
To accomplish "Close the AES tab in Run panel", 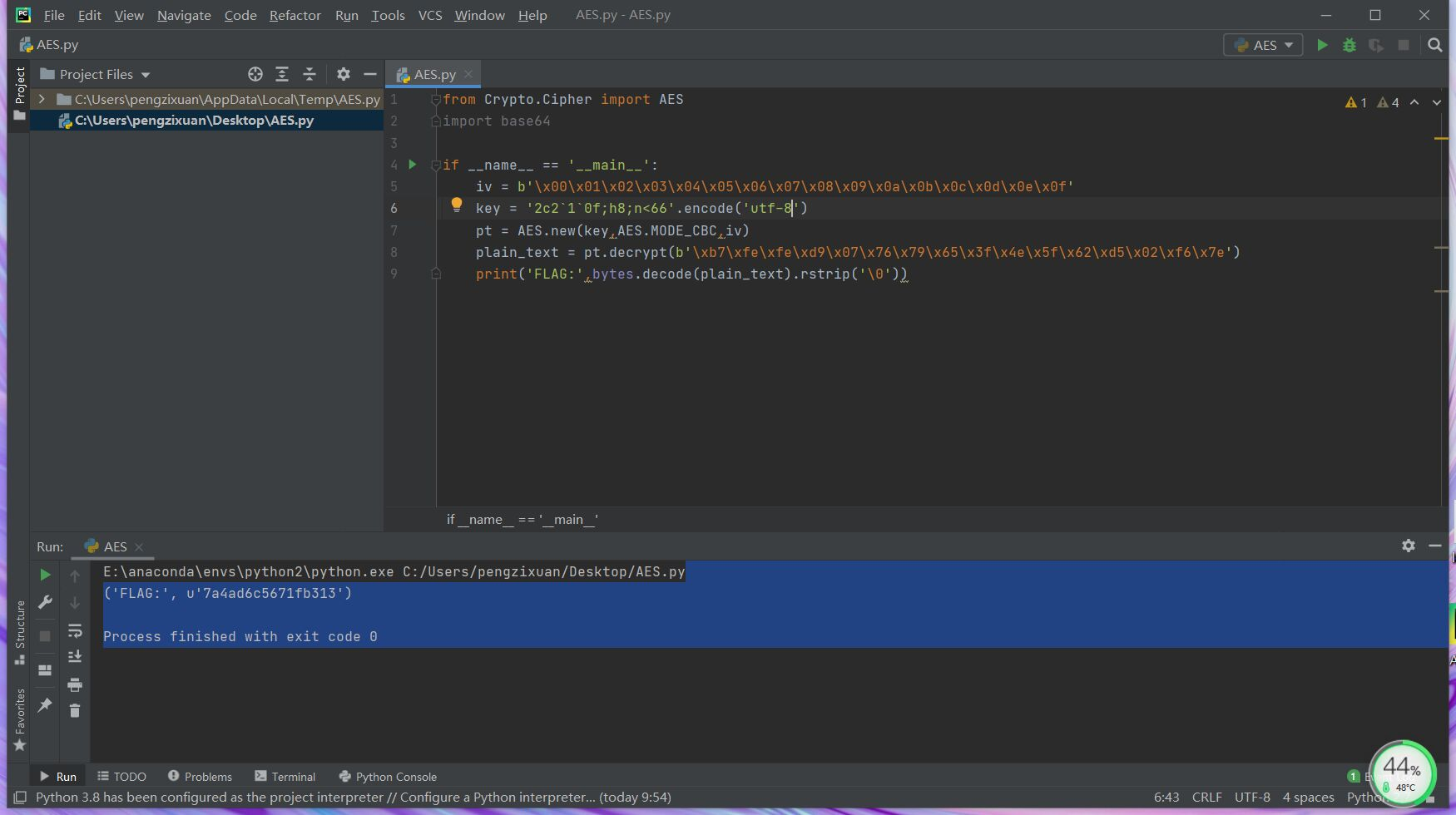I will point(139,546).
